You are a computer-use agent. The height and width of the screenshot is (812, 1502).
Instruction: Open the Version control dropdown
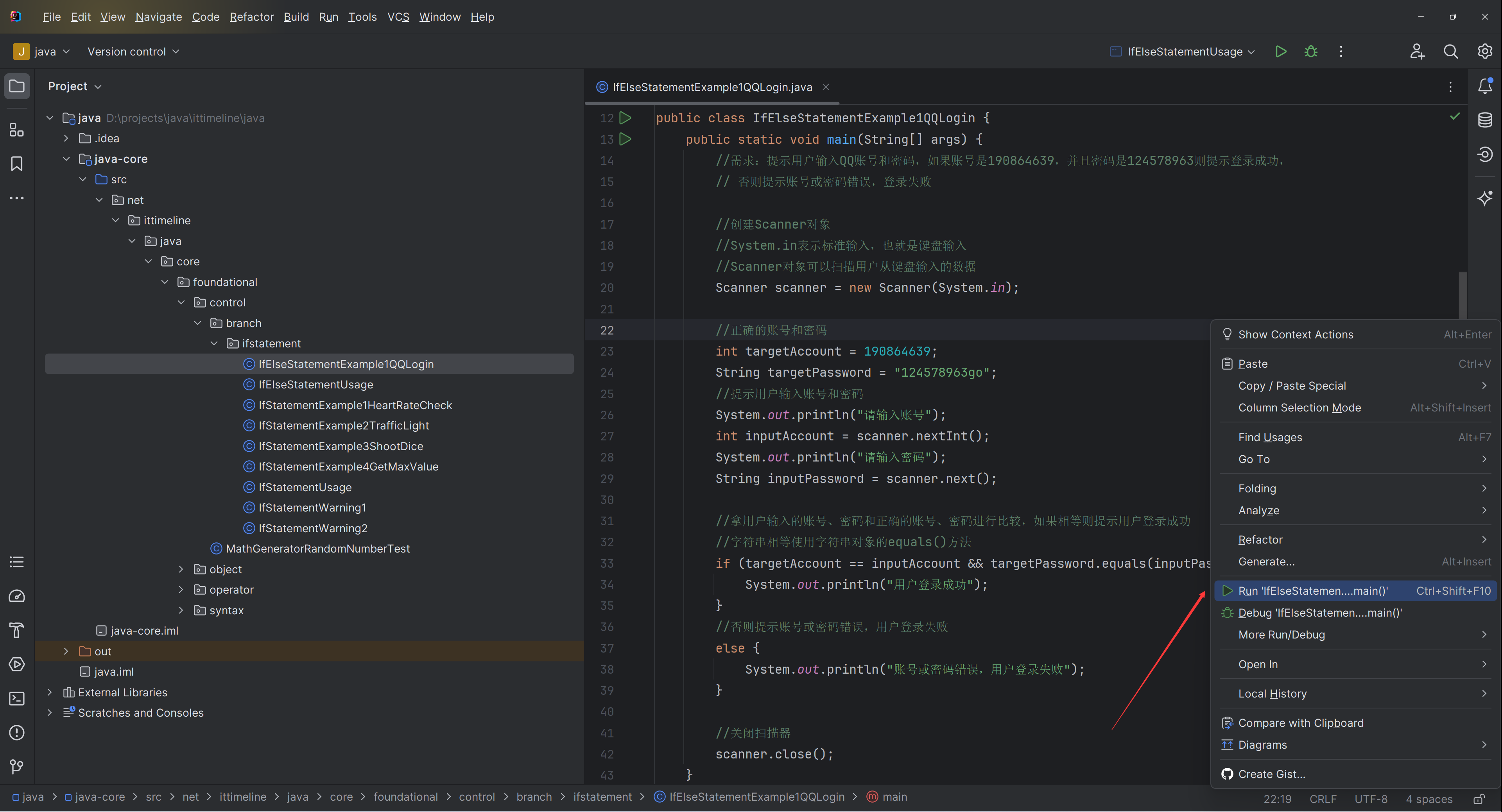coord(133,51)
